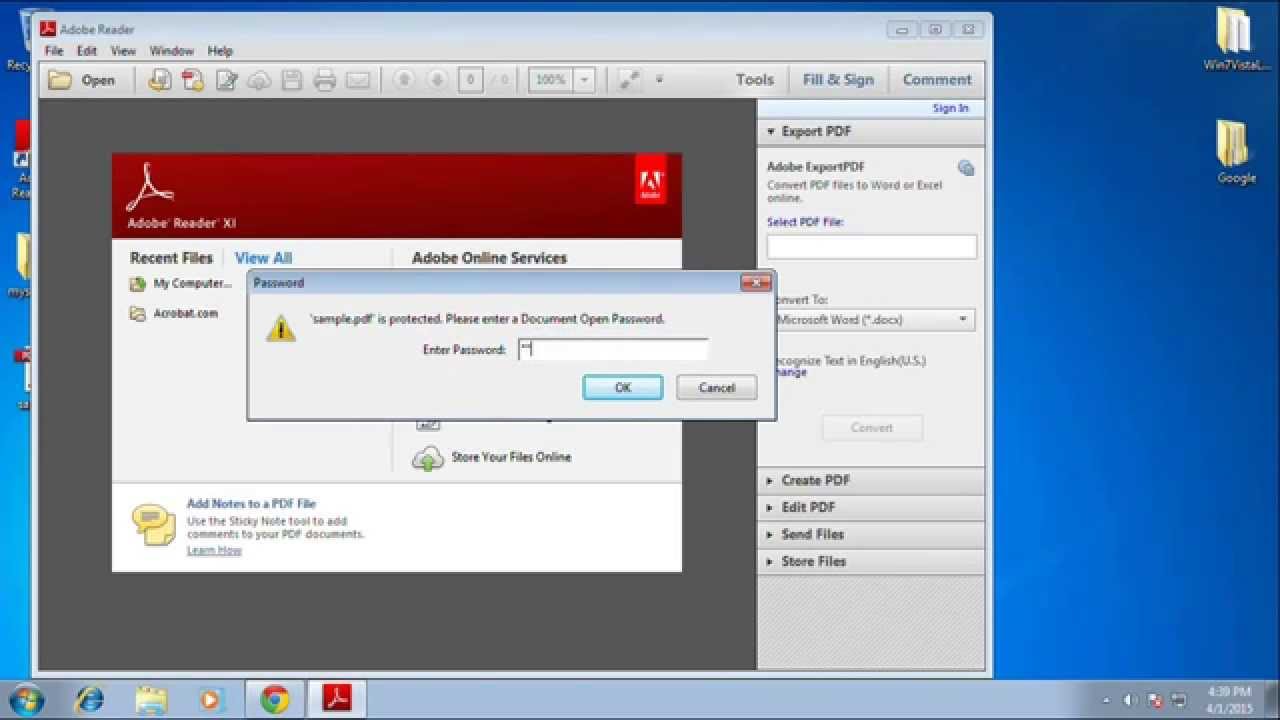Click the 100% zoom value box

(x=549, y=80)
